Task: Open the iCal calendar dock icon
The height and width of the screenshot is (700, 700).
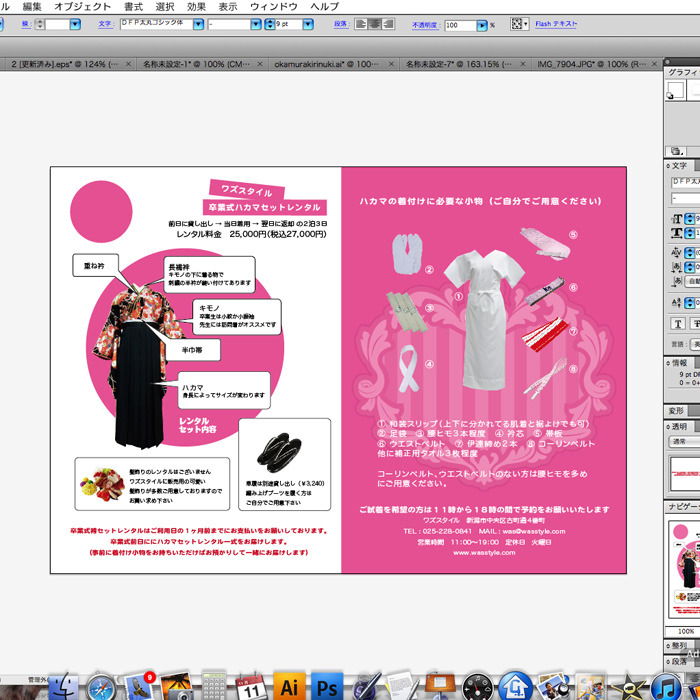Action: (251, 687)
